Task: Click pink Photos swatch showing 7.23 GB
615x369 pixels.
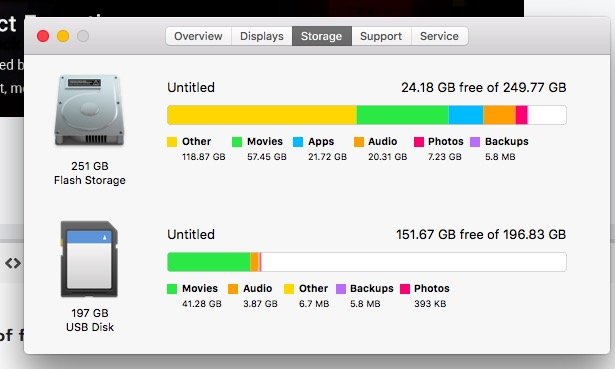Action: click(x=418, y=142)
